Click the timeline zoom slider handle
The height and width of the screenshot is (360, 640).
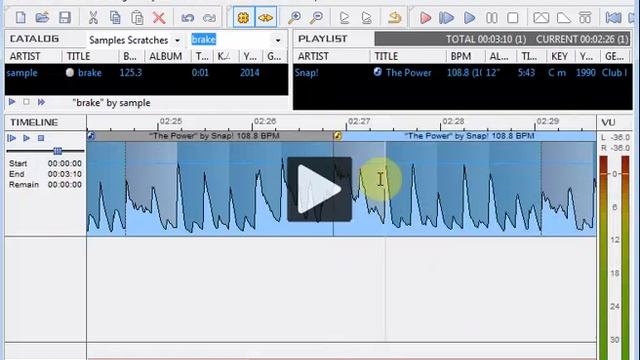(x=58, y=151)
